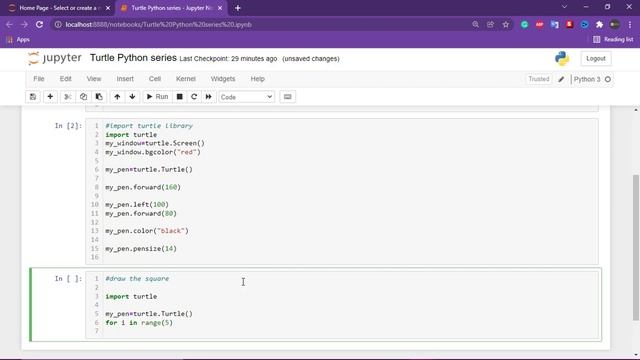Click the Trusted notebook indicator
640x360 pixels.
click(x=539, y=79)
